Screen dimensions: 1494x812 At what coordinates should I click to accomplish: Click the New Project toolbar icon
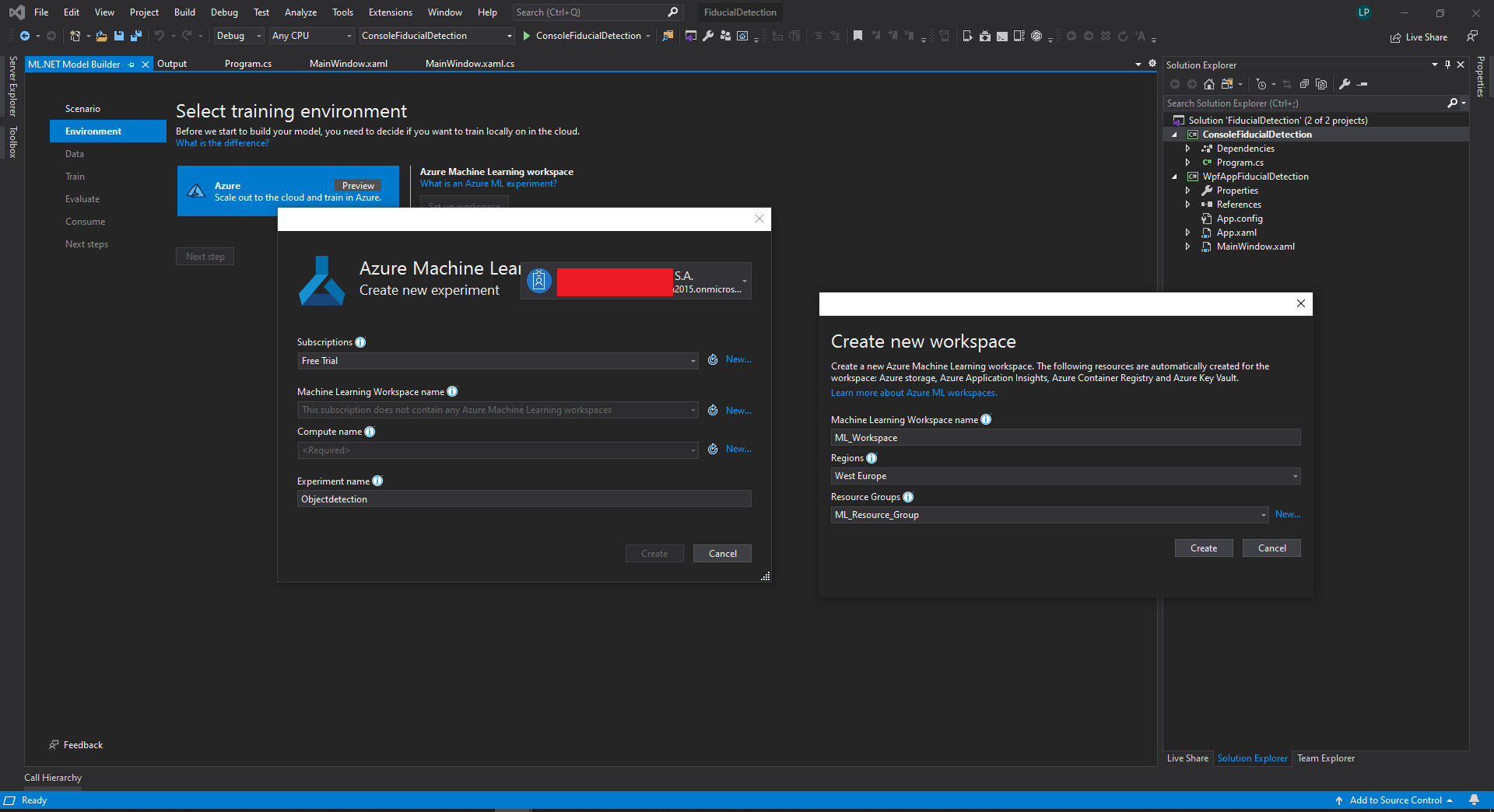pos(75,36)
